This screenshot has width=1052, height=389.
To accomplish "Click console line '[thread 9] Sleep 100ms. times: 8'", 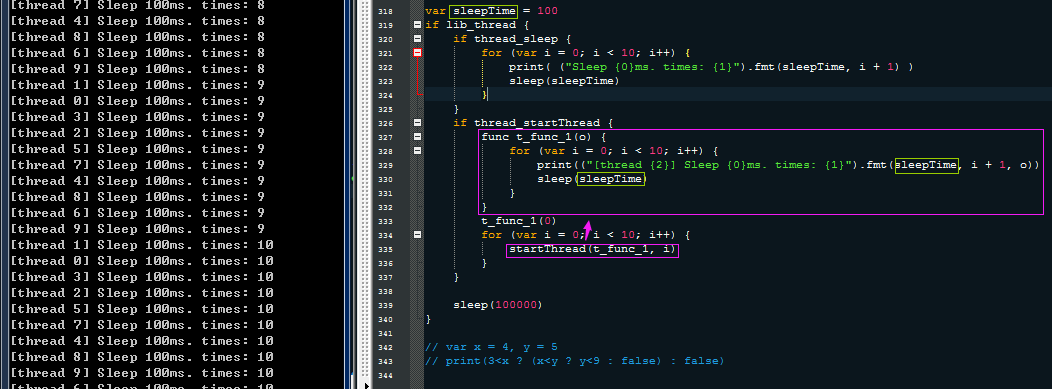I will pos(138,69).
